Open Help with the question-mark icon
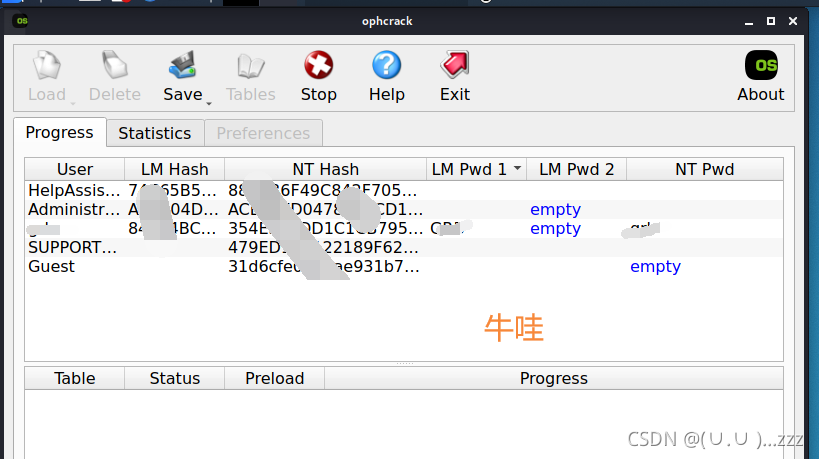Viewport: 819px width, 459px height. [387, 65]
